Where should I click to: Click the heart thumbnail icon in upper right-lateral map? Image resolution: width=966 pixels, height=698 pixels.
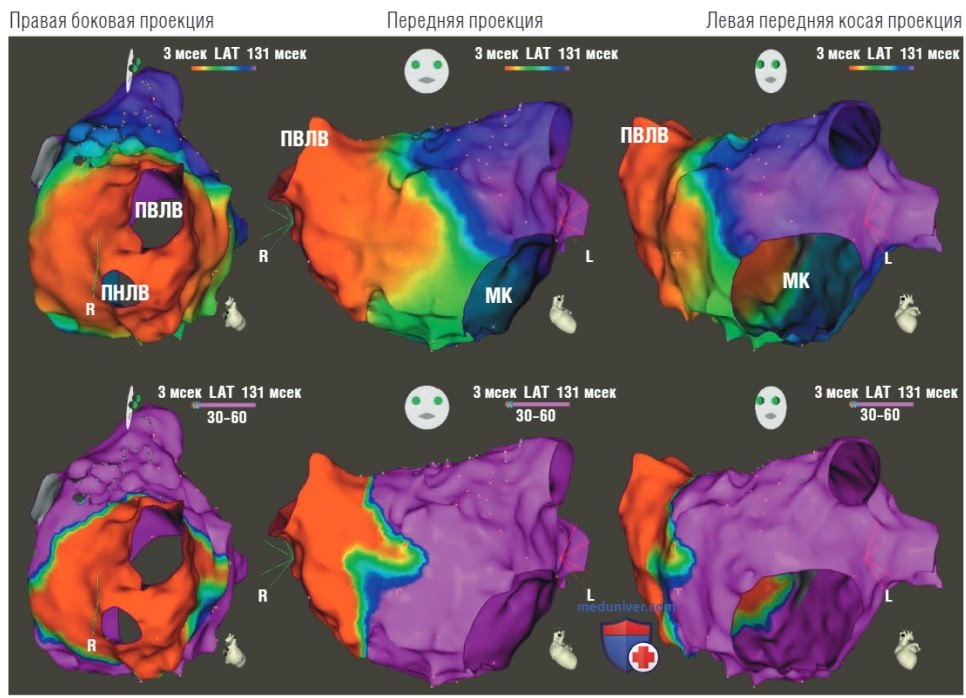(x=234, y=312)
